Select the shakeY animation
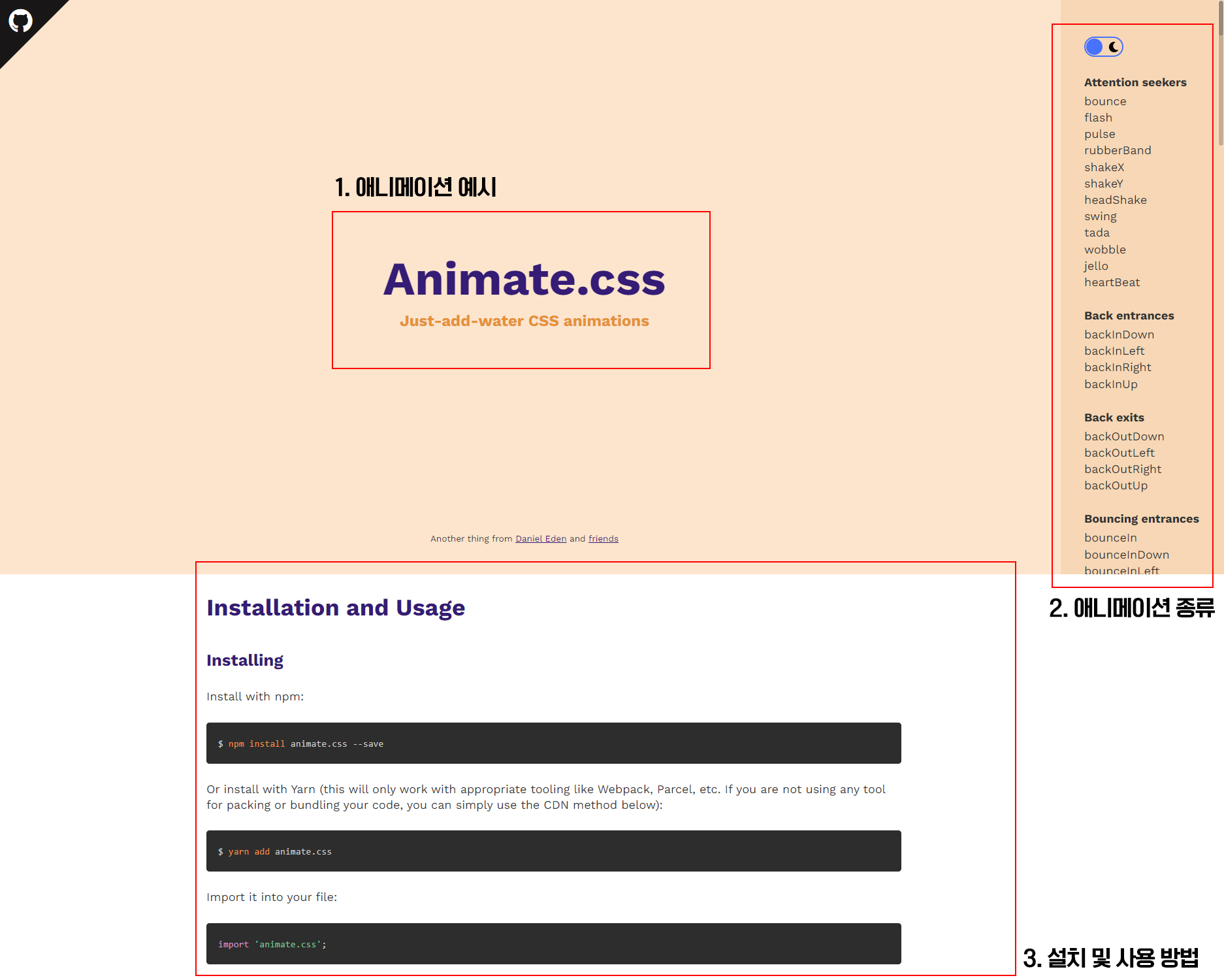 [x=1104, y=184]
